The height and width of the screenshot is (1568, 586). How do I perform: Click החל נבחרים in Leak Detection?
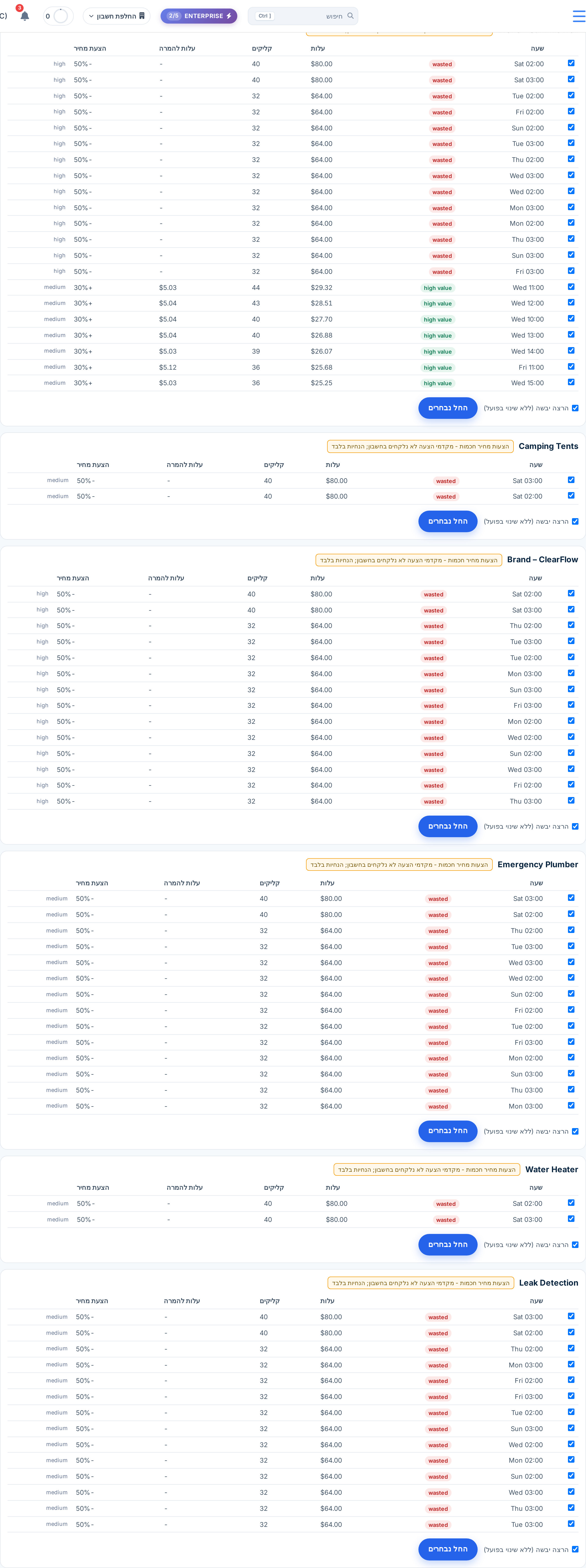[448, 1549]
